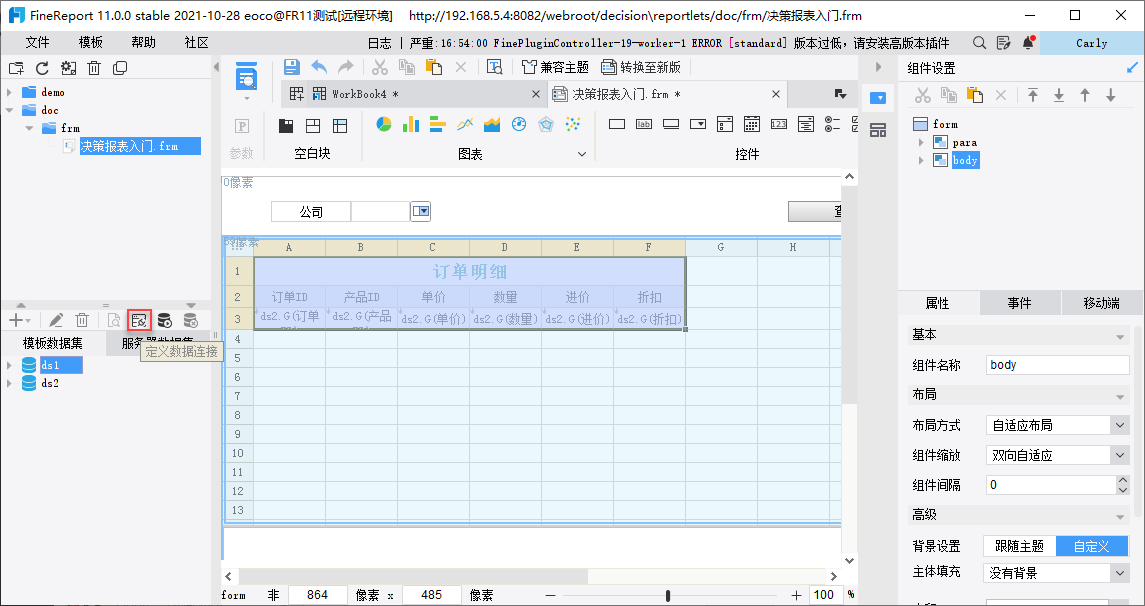Click the 转换至新版 button
1145x606 pixels.
[640, 67]
